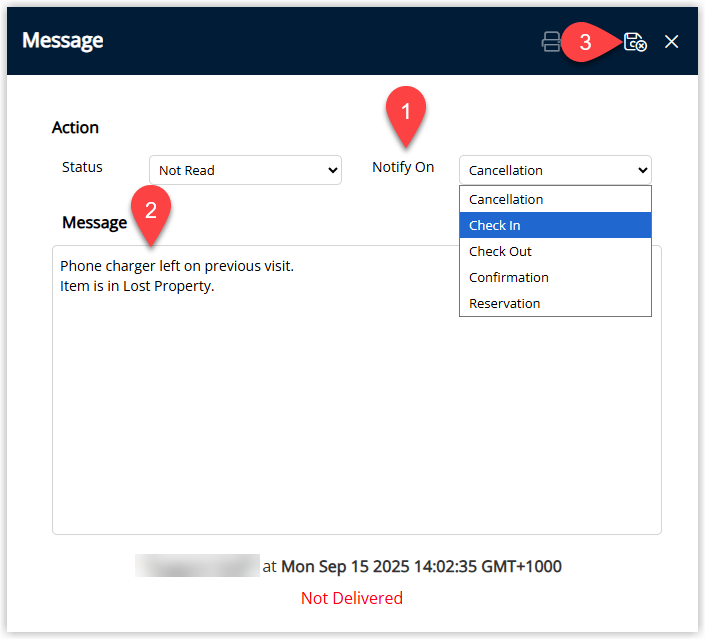Pick Reservation in the dropdown list

point(555,304)
